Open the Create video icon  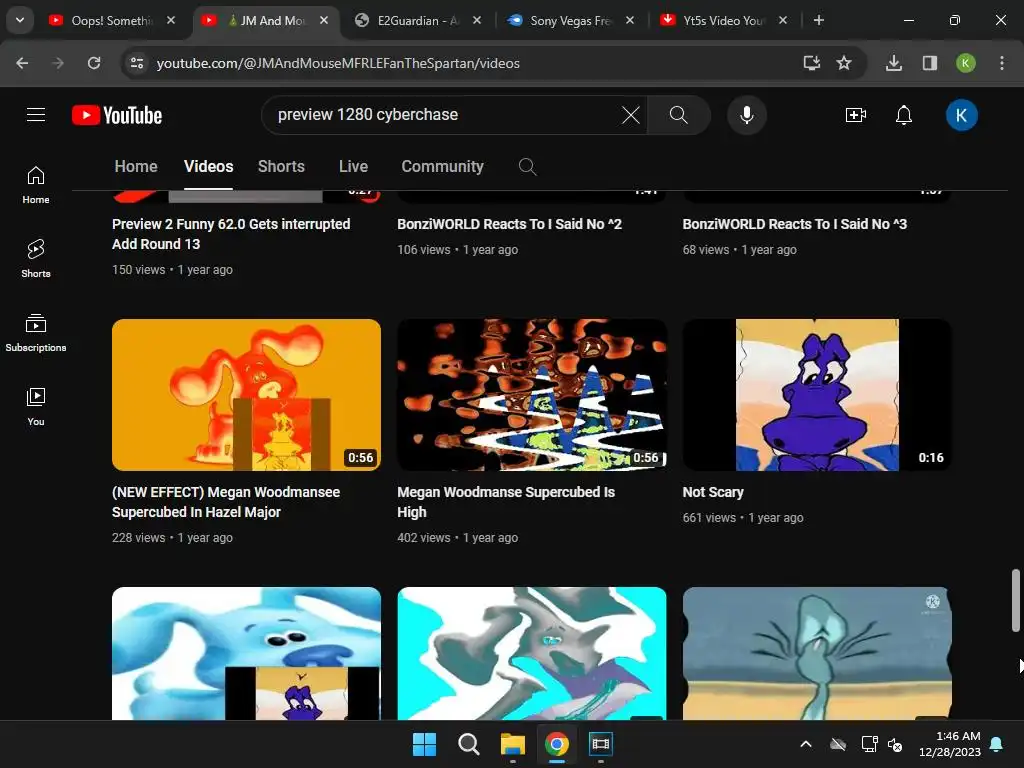click(856, 115)
